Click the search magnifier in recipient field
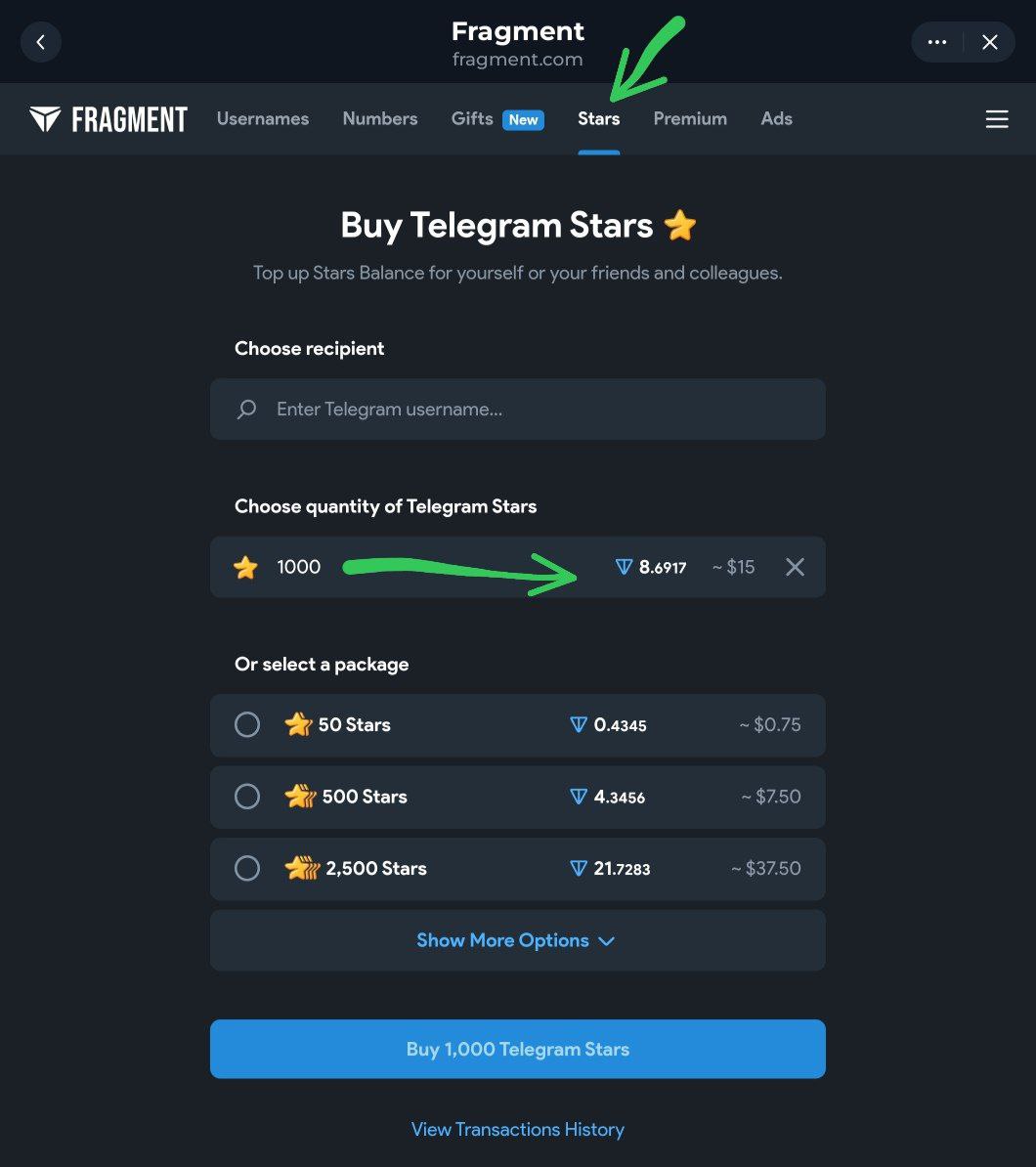Image resolution: width=1036 pixels, height=1167 pixels. pos(247,410)
